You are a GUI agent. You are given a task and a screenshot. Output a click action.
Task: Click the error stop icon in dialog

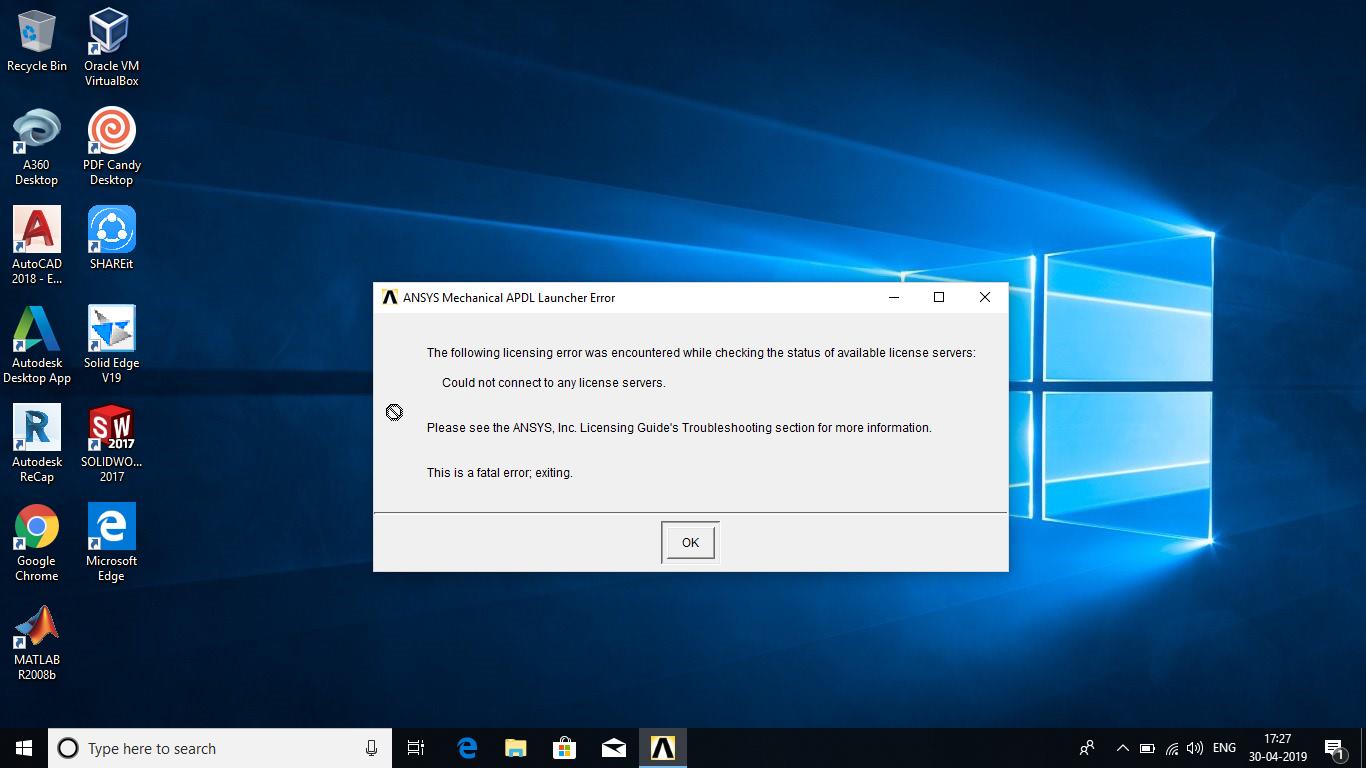[x=394, y=412]
